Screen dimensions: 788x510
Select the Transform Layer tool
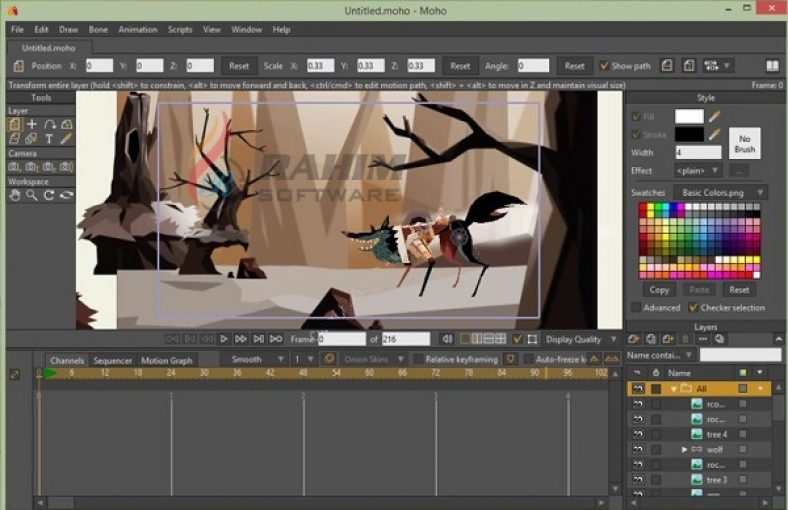coord(15,124)
